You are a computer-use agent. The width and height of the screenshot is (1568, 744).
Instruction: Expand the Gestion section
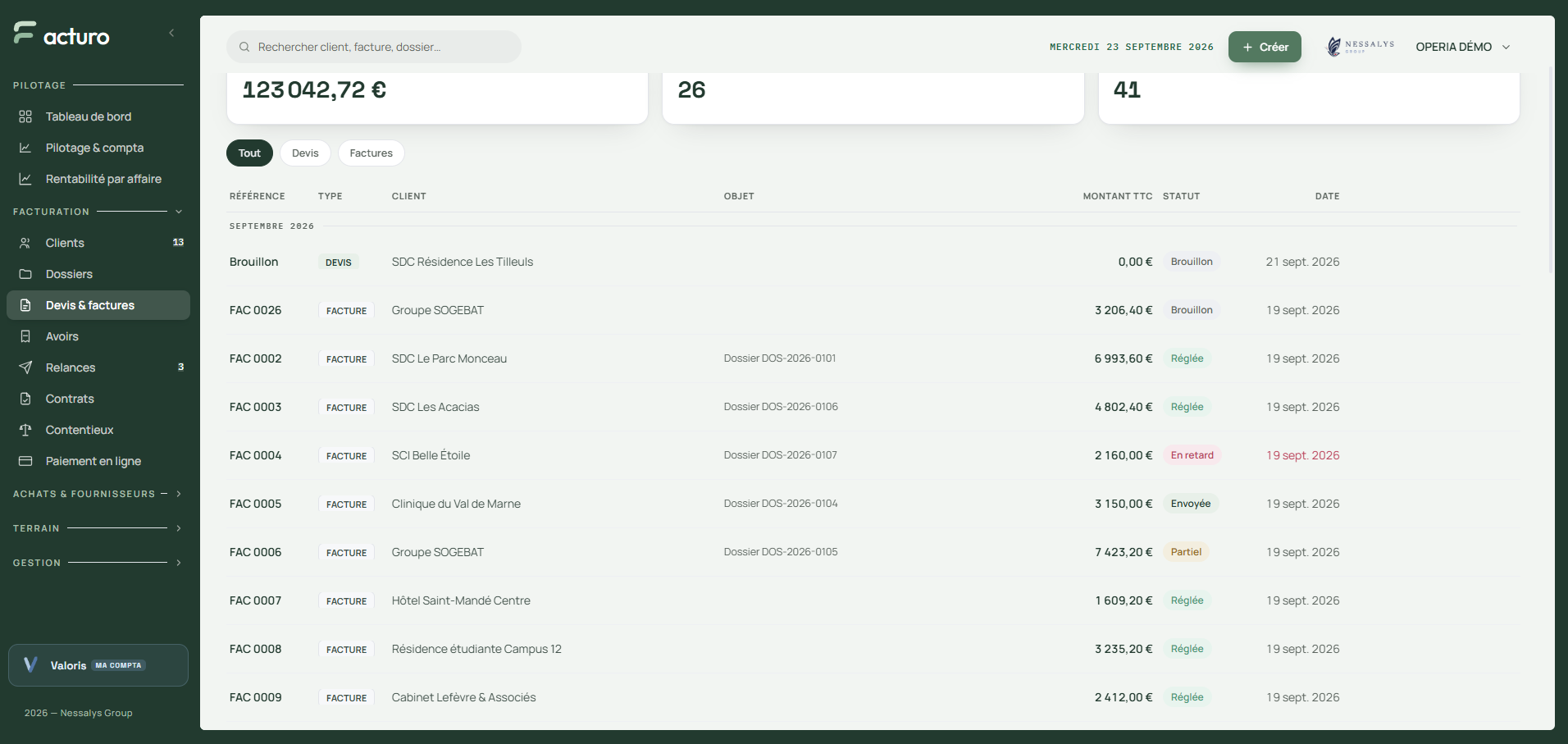pyautogui.click(x=179, y=563)
